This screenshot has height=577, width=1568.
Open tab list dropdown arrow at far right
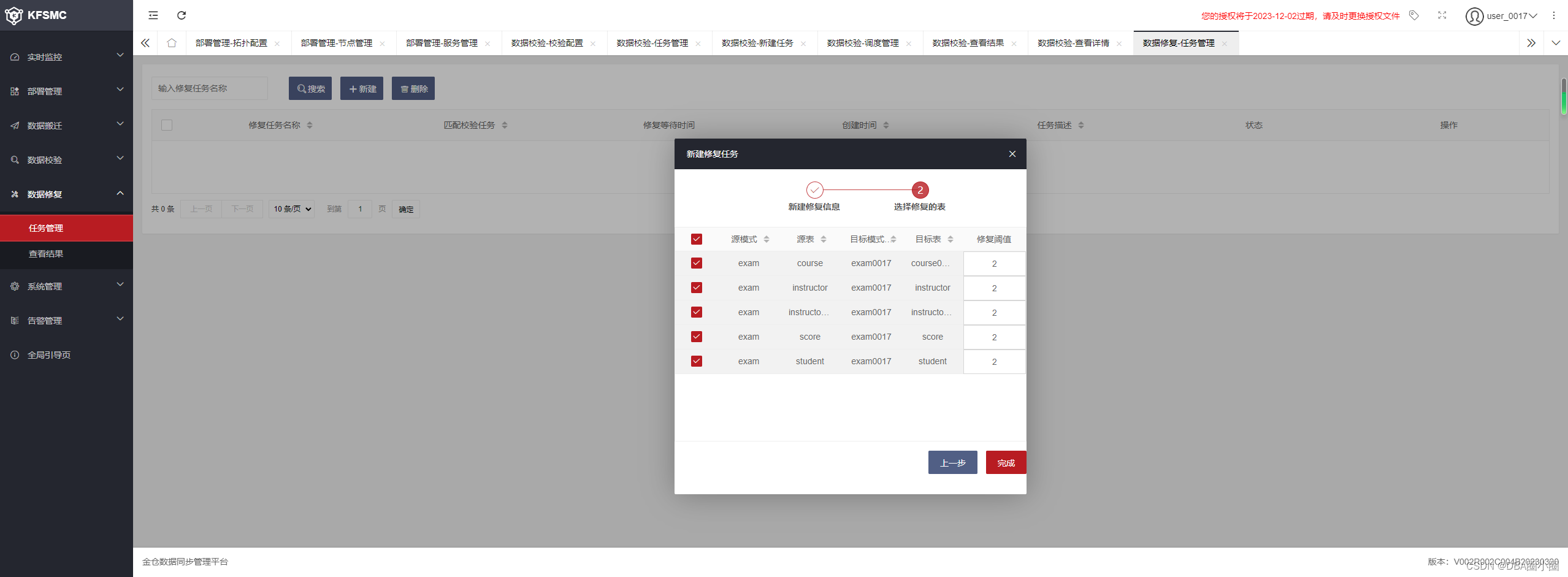[1556, 43]
